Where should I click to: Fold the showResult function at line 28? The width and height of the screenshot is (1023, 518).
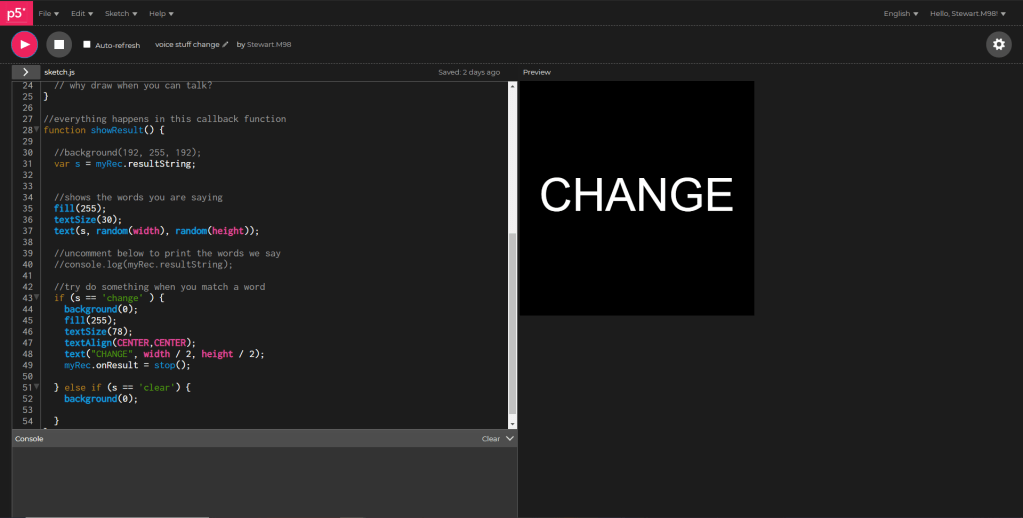point(37,130)
